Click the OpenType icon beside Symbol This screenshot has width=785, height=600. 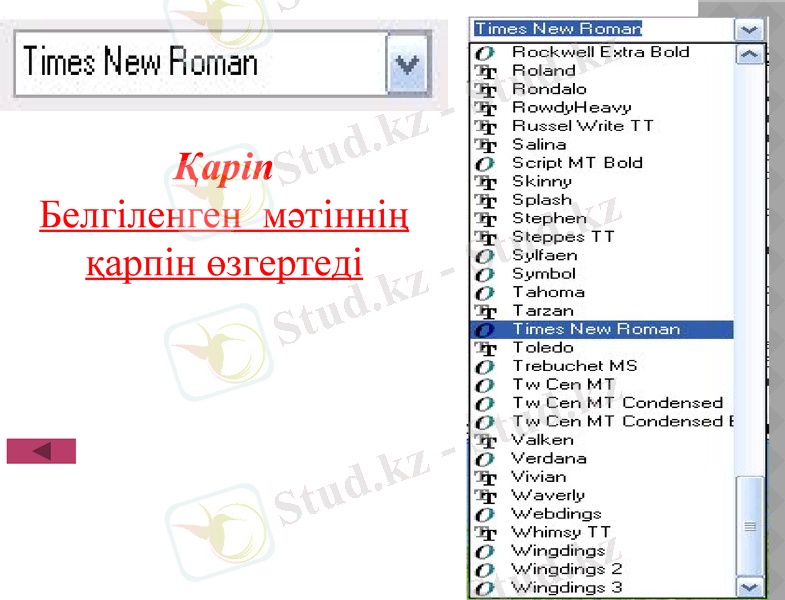pyautogui.click(x=485, y=275)
